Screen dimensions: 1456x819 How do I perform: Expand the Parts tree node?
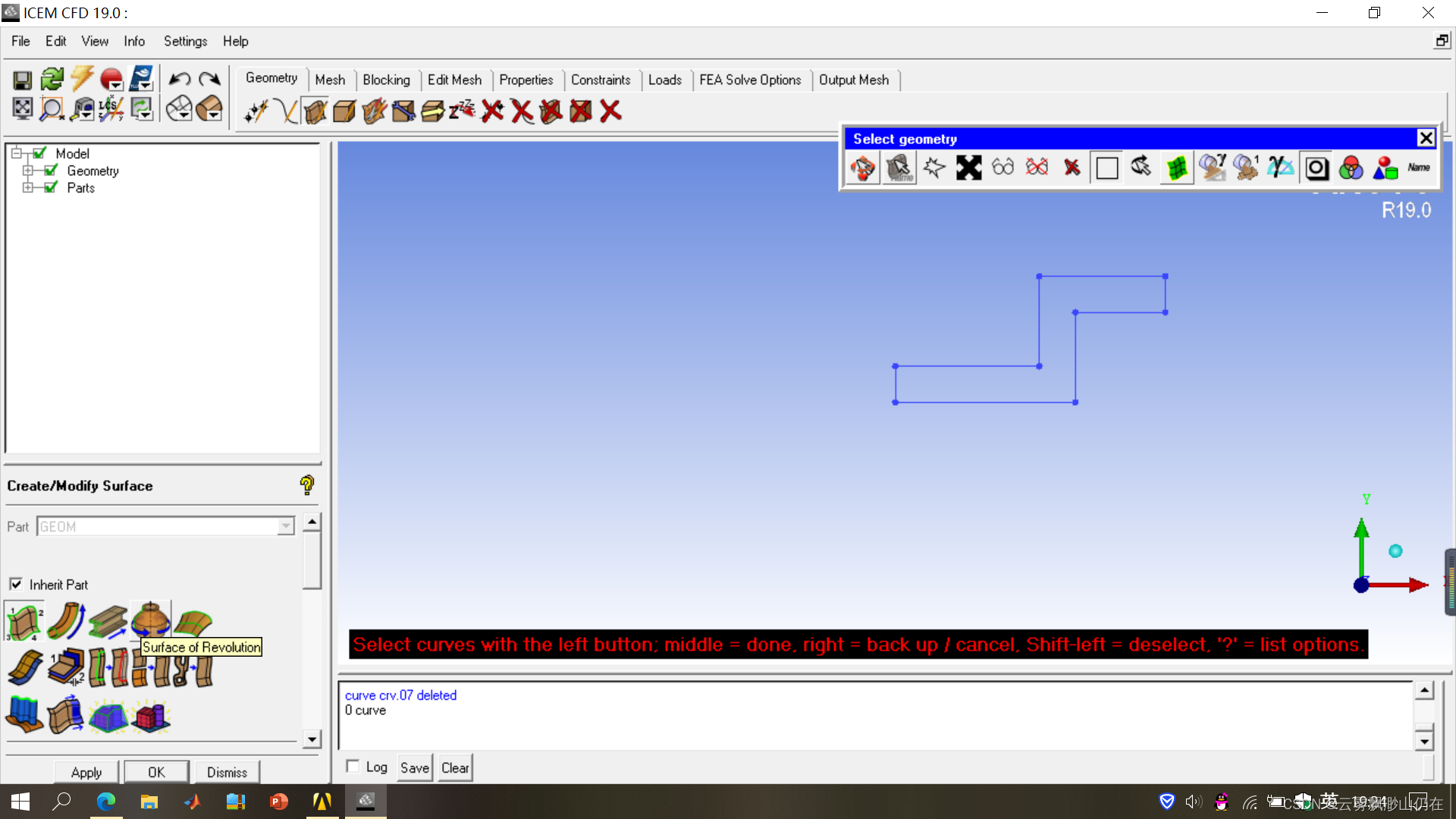(x=29, y=187)
